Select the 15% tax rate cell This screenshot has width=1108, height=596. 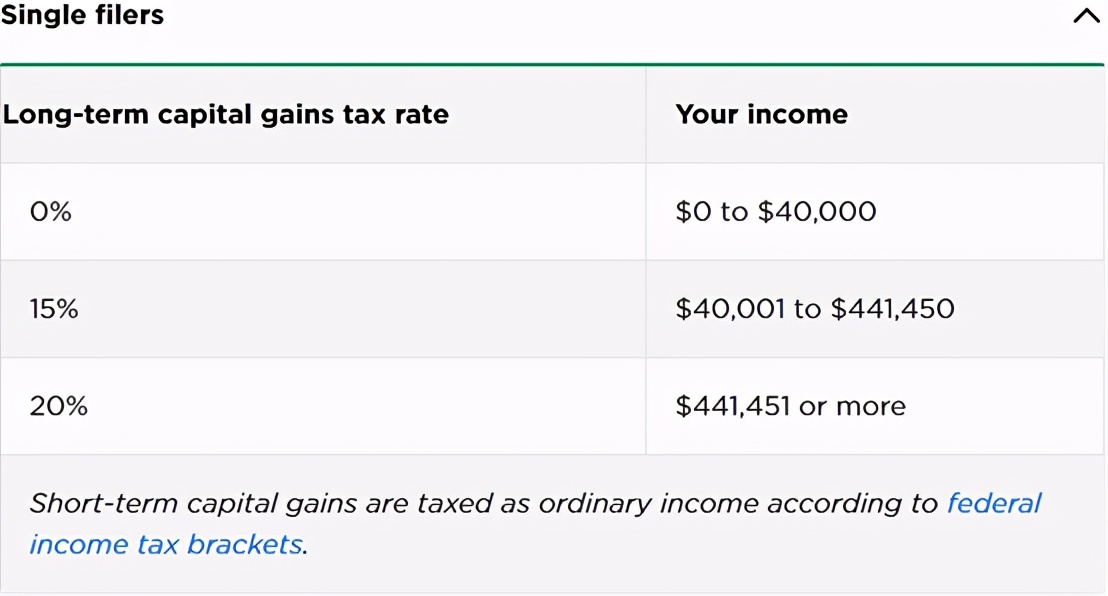(54, 309)
